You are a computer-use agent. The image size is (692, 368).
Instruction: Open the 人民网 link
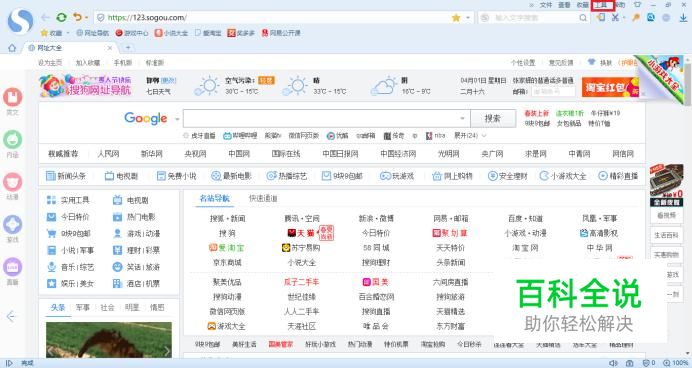(x=109, y=154)
